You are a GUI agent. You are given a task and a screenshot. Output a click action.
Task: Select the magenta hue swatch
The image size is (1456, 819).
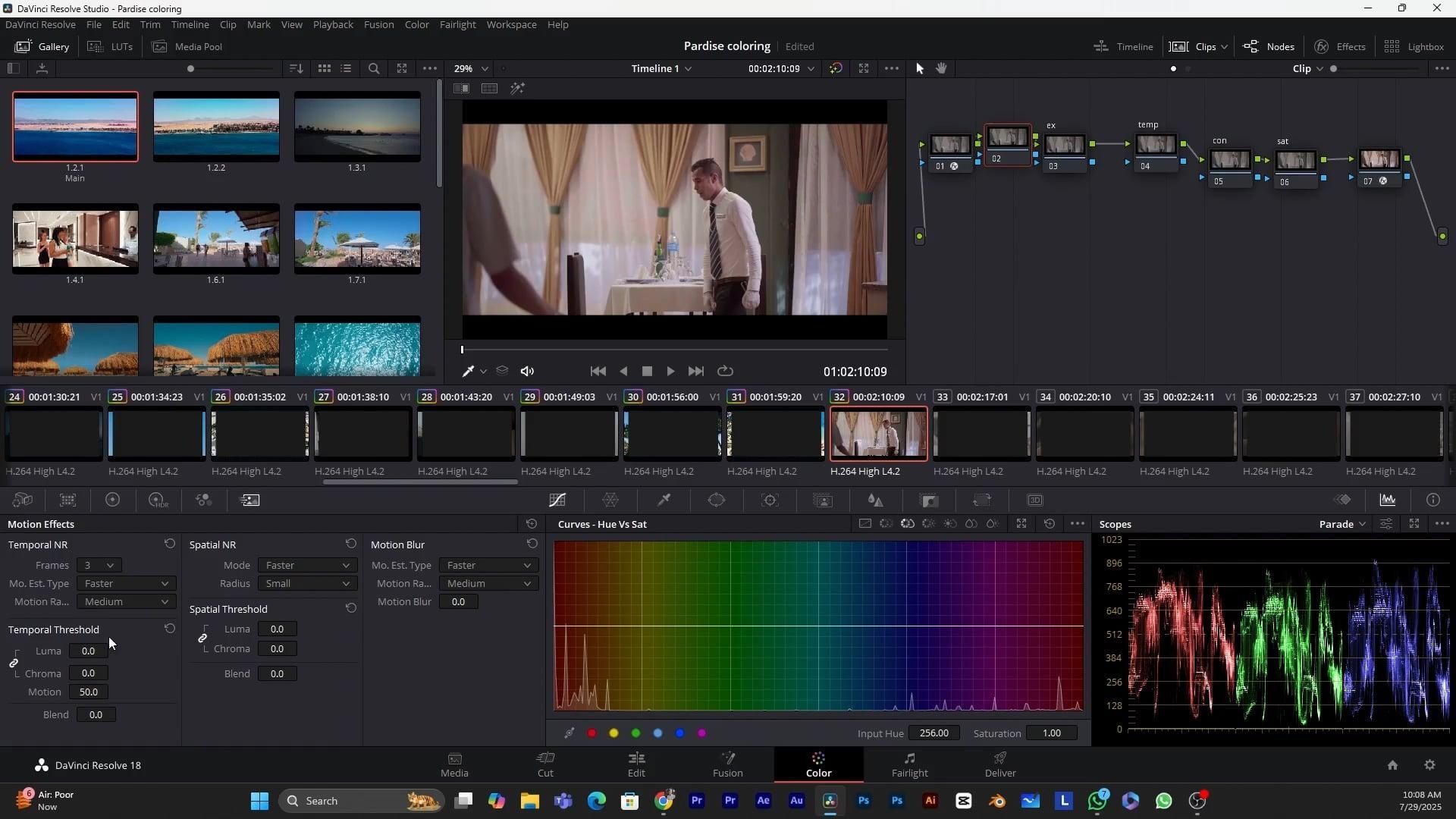[701, 733]
